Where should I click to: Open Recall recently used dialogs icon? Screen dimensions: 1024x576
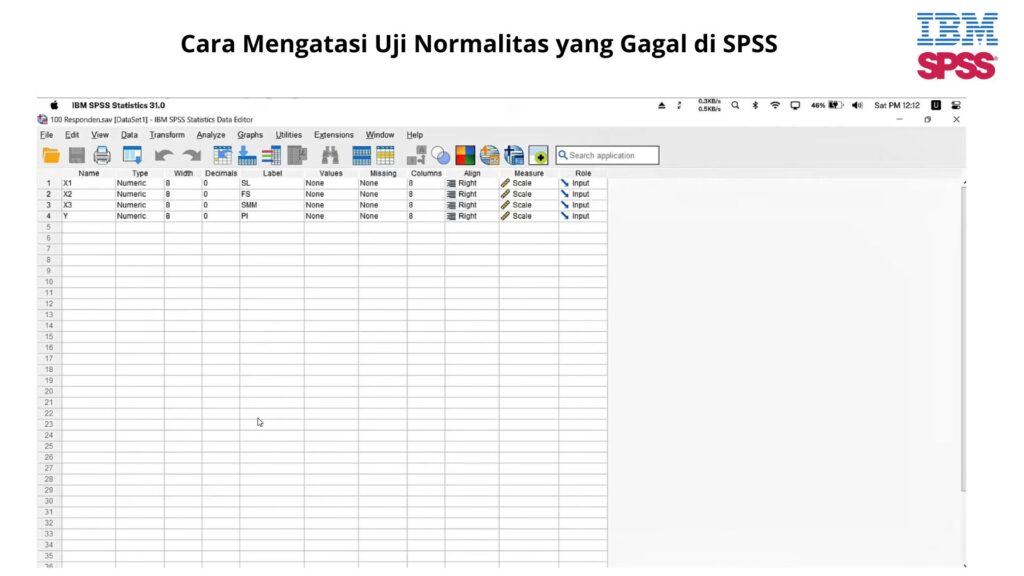(x=133, y=155)
